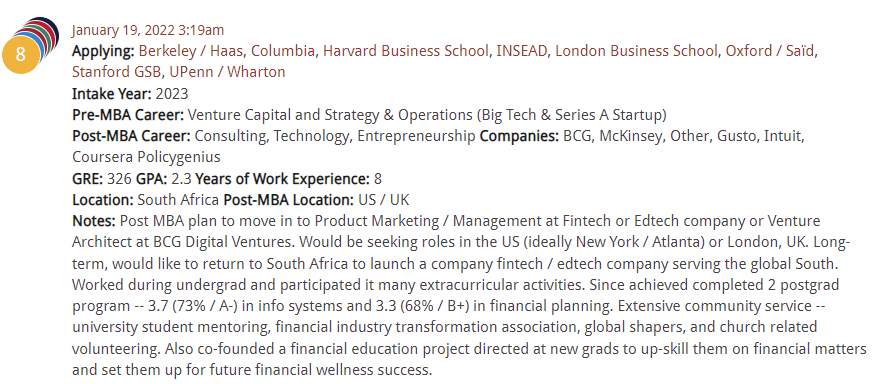Click the bold Applying label

point(103,51)
